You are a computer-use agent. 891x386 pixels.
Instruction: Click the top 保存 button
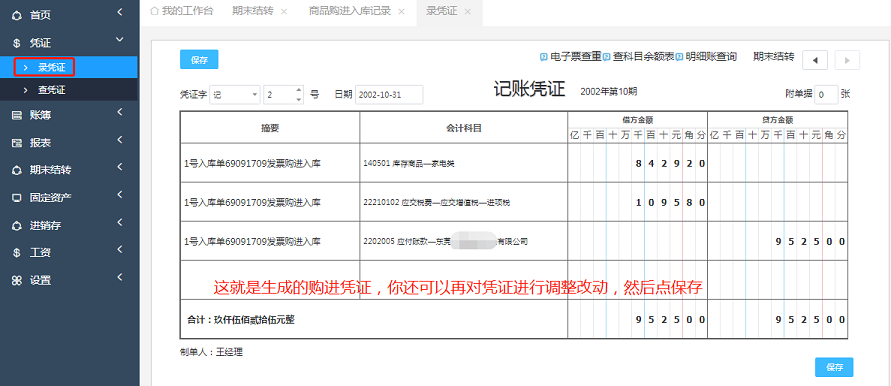click(199, 60)
